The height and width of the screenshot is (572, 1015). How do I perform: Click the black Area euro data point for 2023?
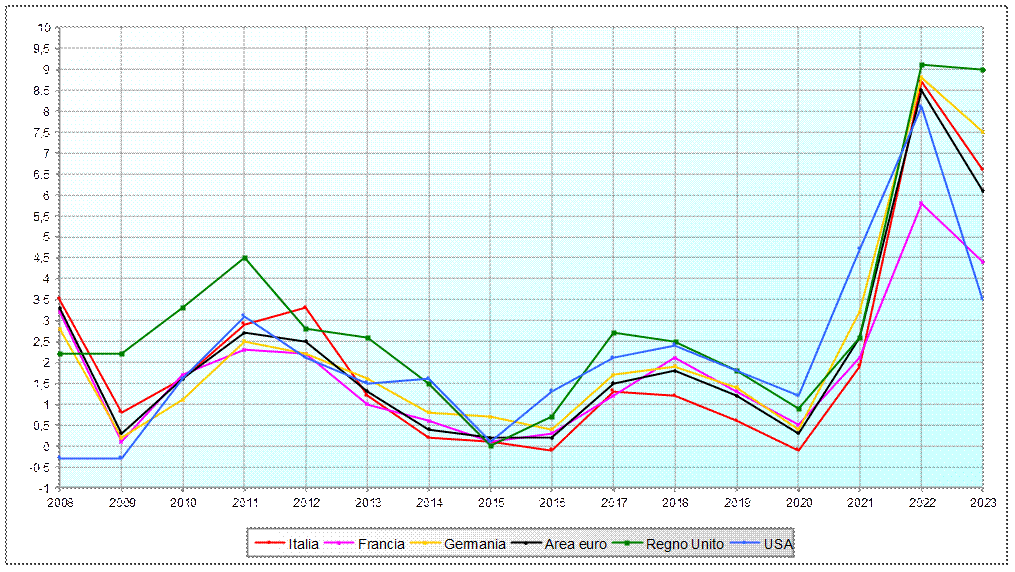click(x=983, y=191)
